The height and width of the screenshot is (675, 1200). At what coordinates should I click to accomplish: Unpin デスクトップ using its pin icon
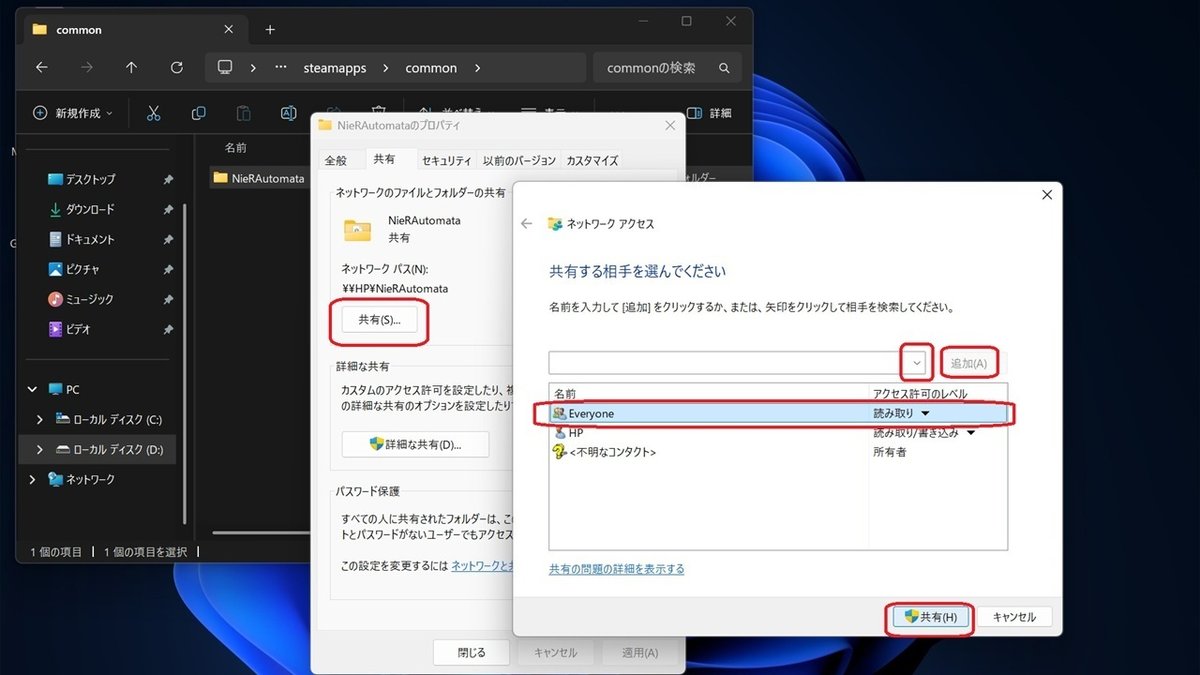[168, 179]
